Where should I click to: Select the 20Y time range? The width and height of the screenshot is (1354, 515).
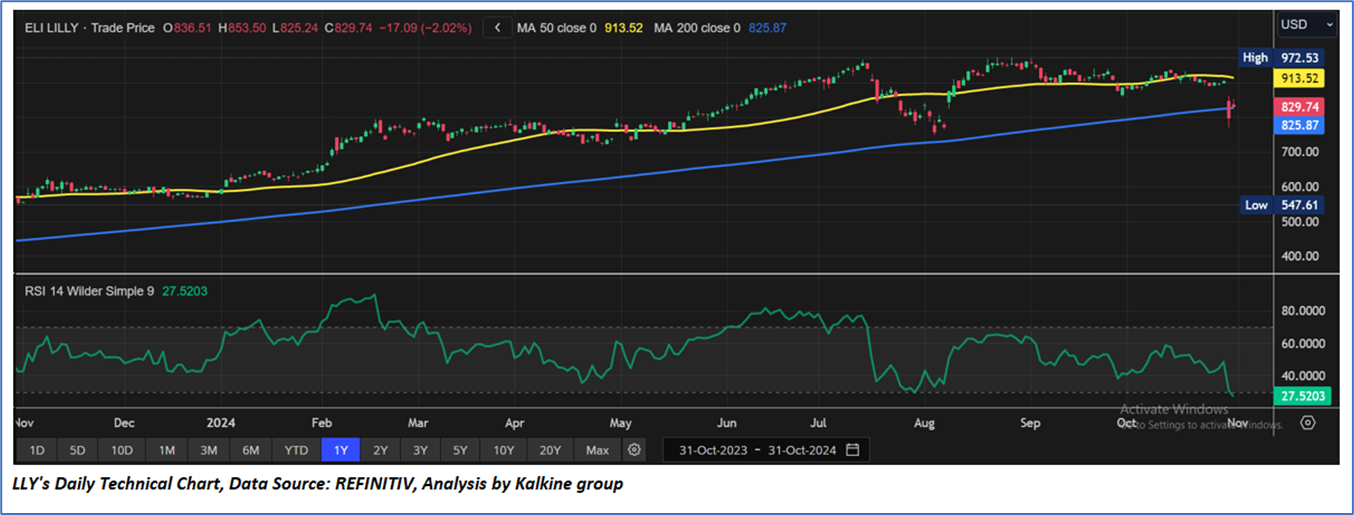coord(550,450)
